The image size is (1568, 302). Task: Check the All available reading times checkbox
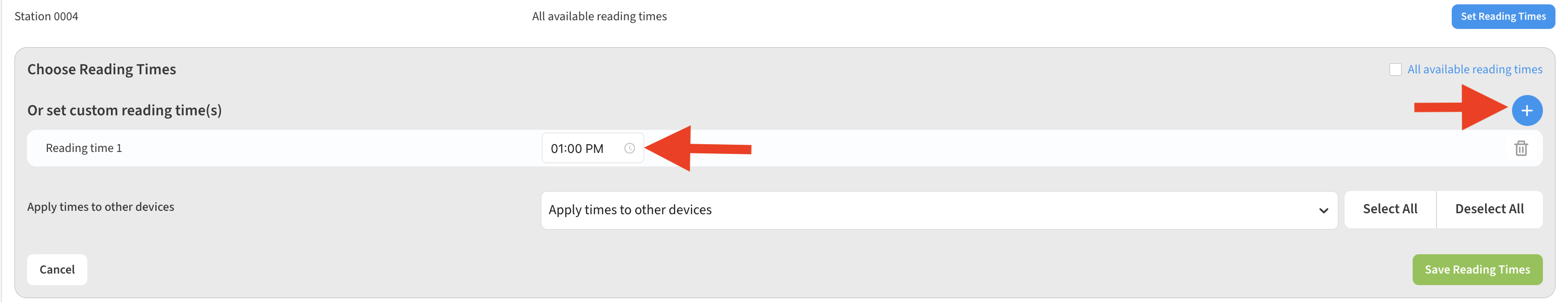point(1395,69)
